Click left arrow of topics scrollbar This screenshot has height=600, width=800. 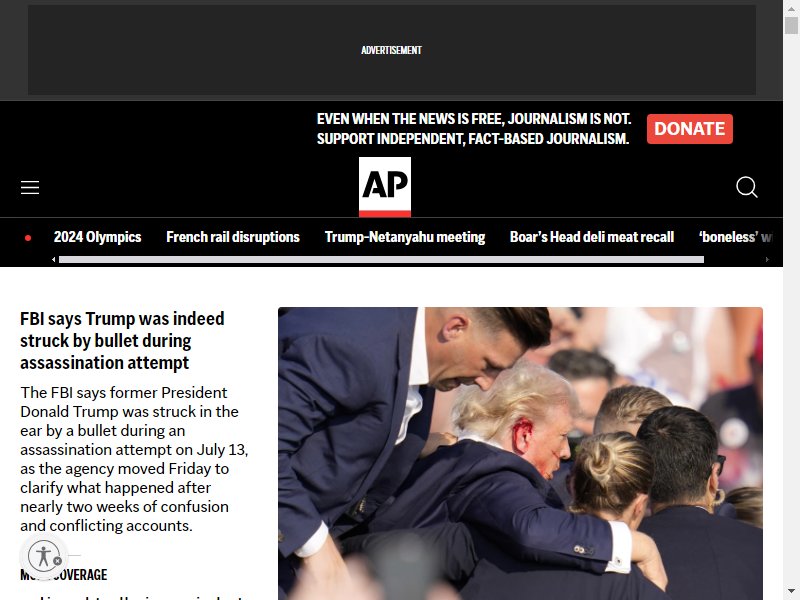(54, 260)
